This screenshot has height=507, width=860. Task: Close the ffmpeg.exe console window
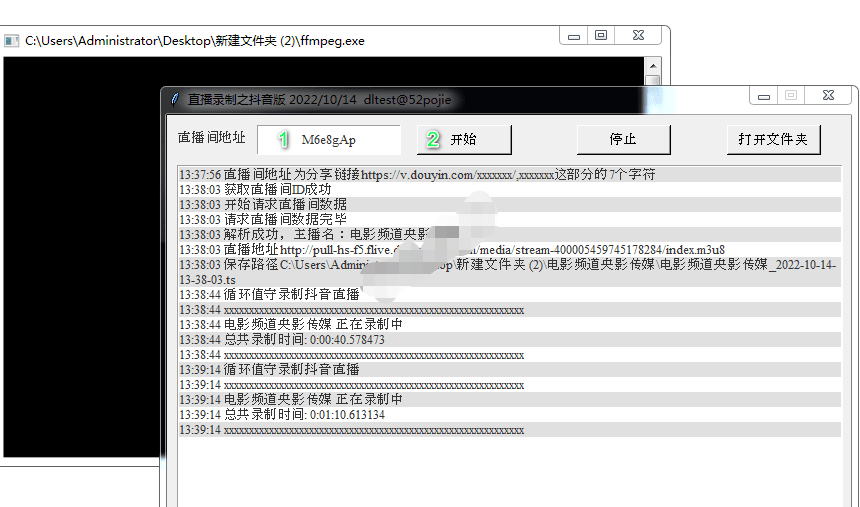637,36
